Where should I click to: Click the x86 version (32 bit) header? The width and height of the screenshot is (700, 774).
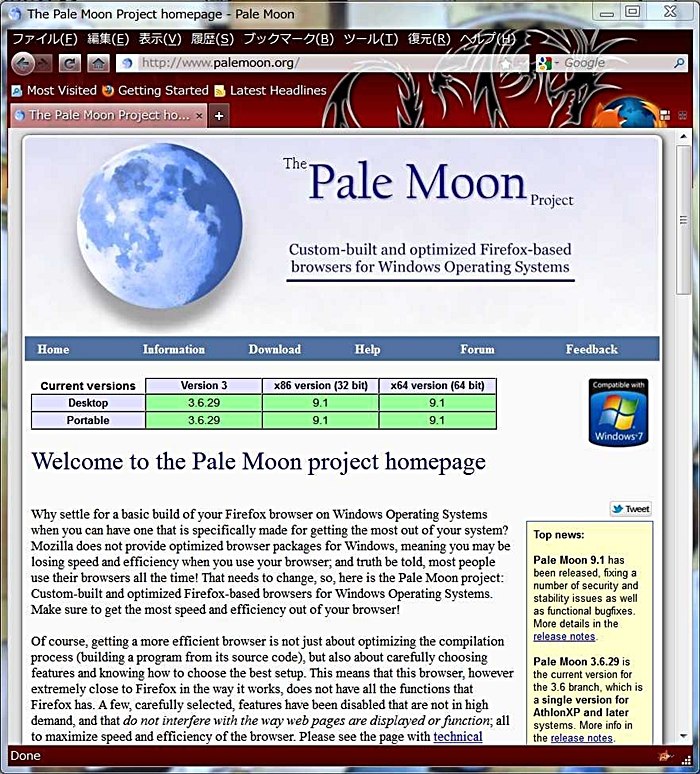point(320,386)
